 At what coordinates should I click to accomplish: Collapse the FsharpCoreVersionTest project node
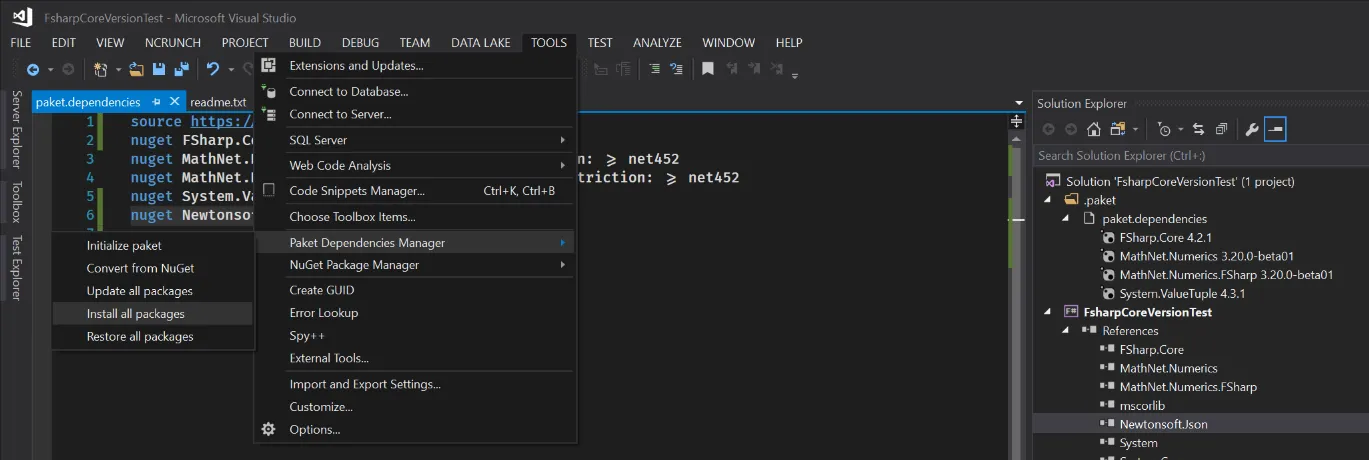pyautogui.click(x=1049, y=312)
